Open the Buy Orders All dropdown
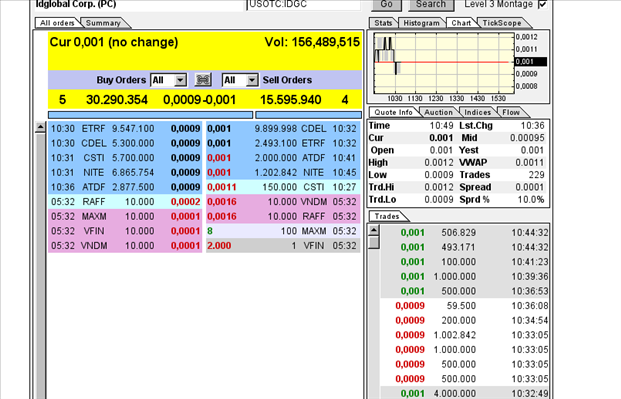 tap(169, 80)
